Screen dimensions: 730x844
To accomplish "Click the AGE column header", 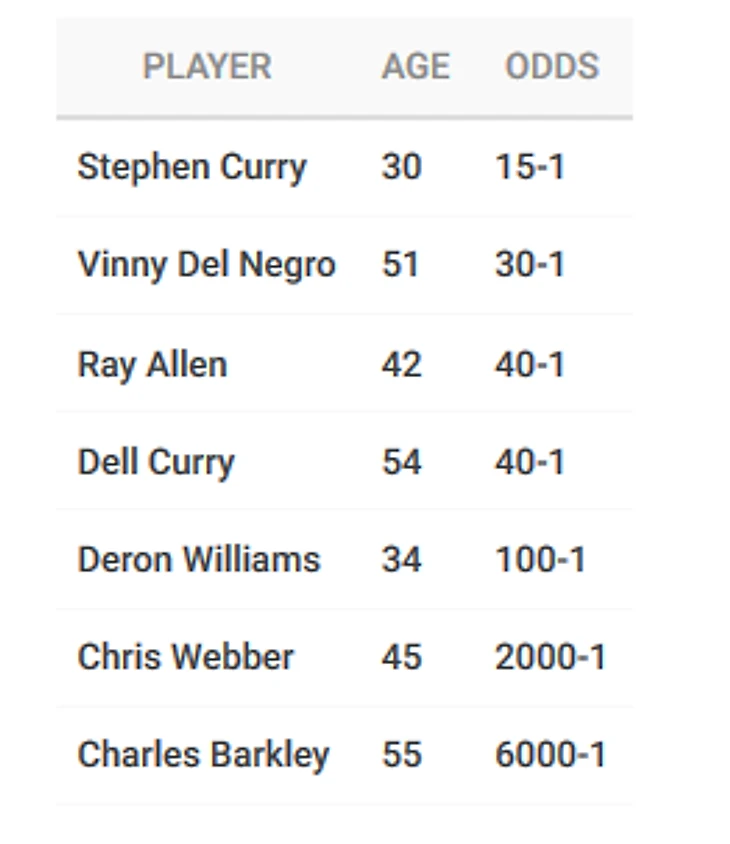I will click(x=416, y=66).
